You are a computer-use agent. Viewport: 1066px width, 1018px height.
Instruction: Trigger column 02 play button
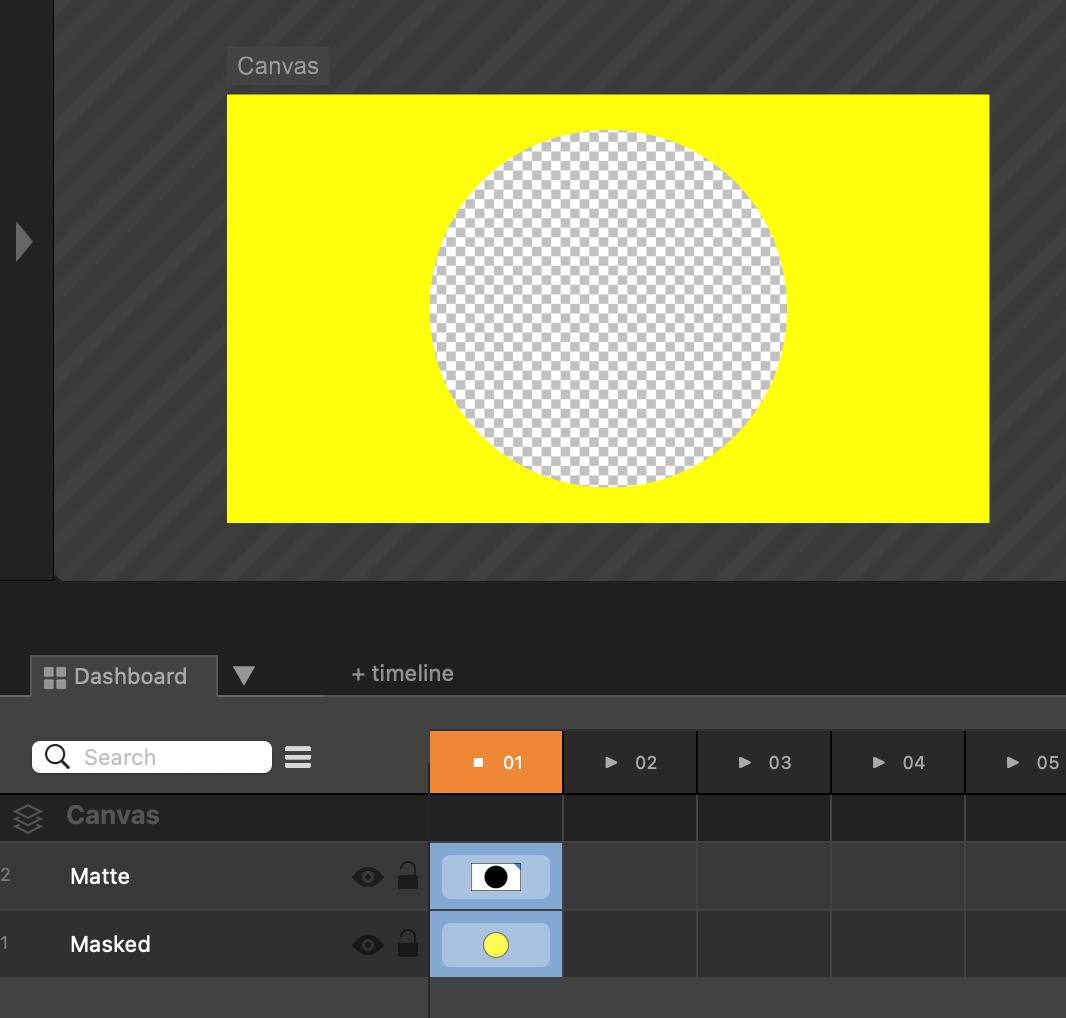coord(612,763)
